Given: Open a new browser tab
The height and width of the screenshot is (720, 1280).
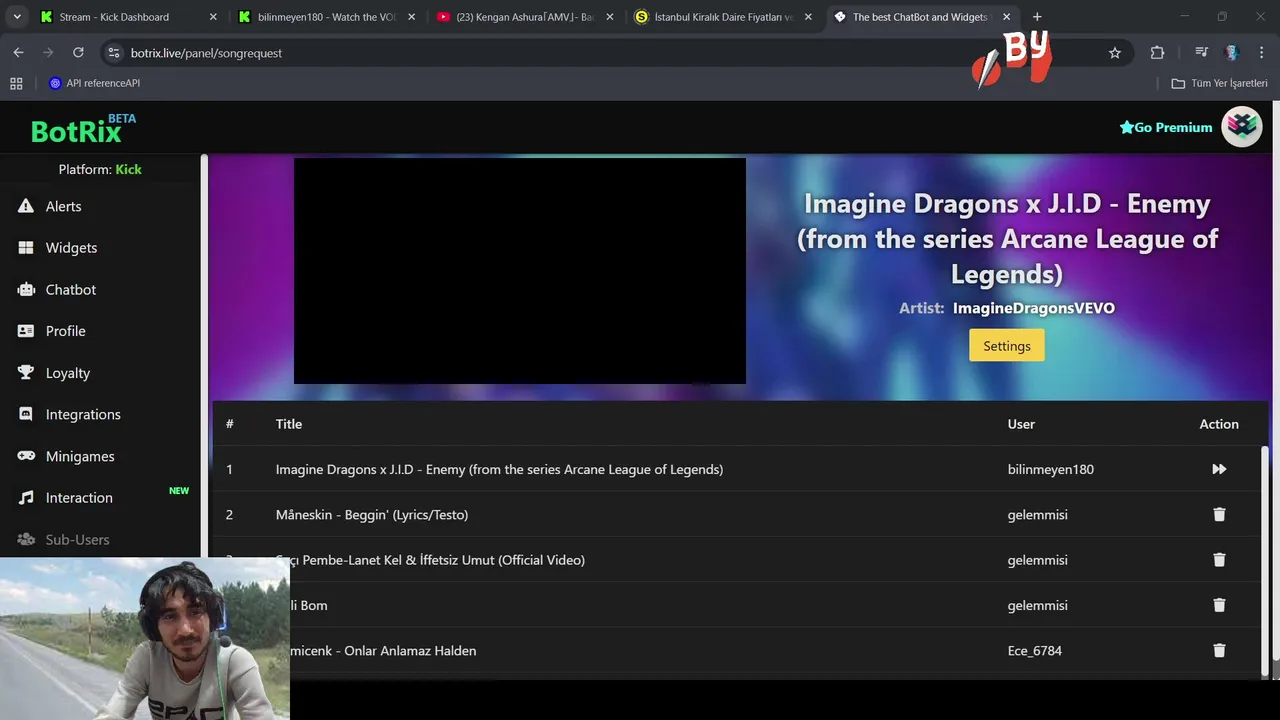Looking at the screenshot, I should [1037, 17].
